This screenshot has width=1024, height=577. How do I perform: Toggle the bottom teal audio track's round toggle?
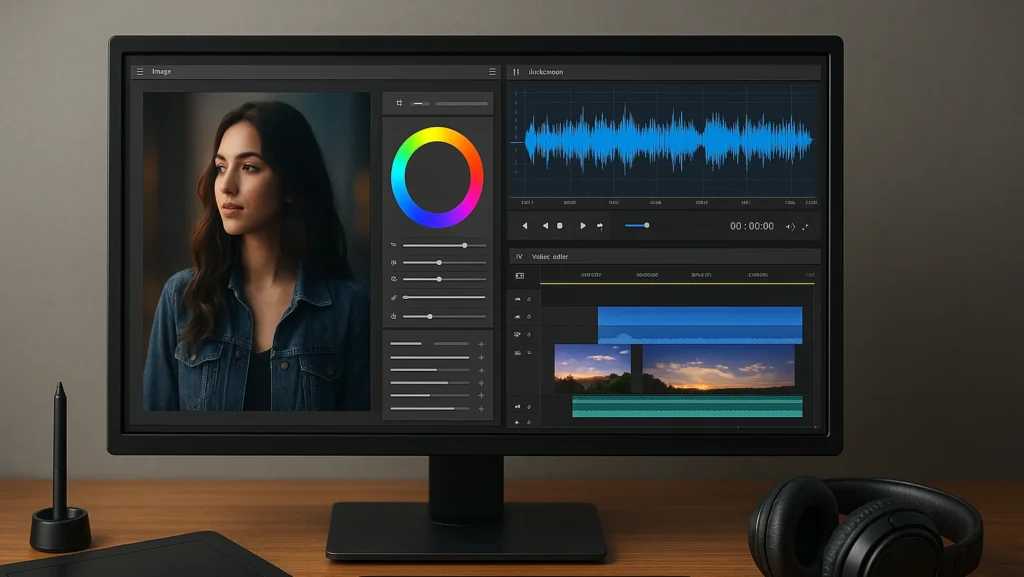(x=528, y=406)
